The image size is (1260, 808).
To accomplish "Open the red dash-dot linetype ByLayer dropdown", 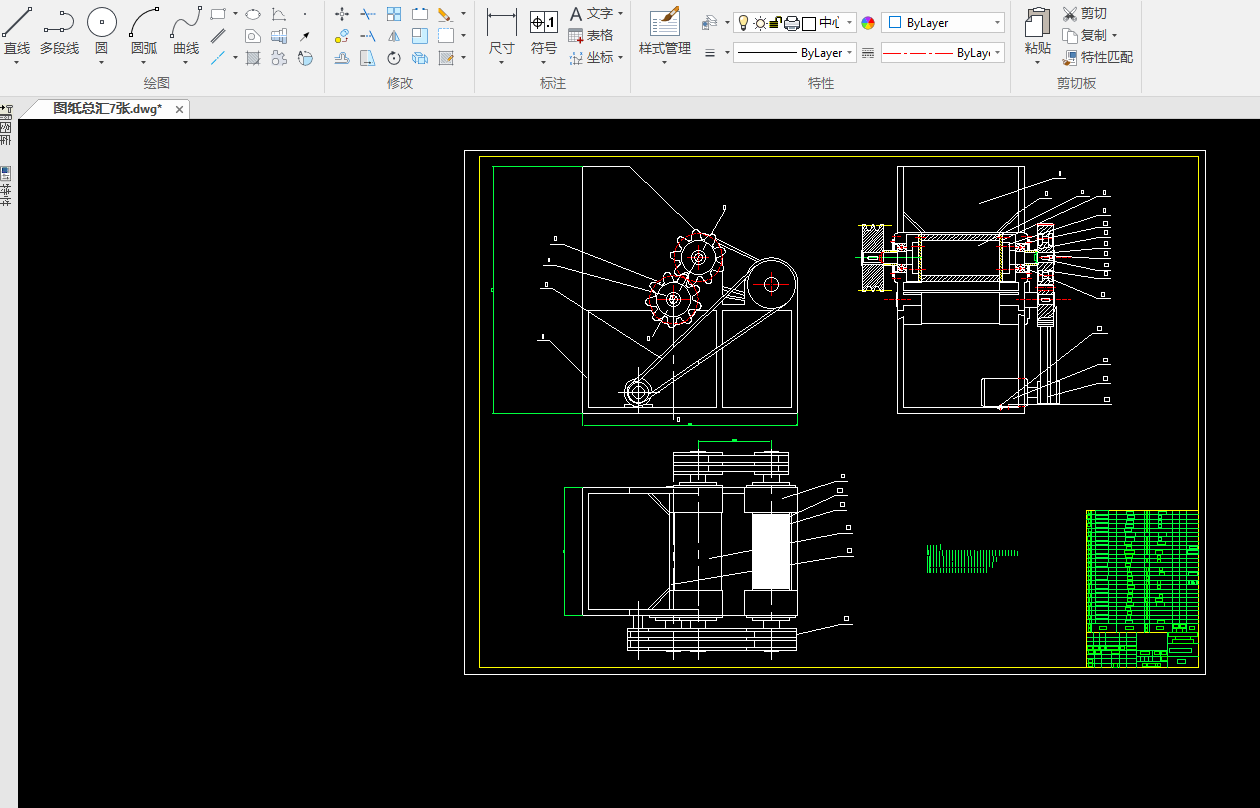I will coord(997,53).
